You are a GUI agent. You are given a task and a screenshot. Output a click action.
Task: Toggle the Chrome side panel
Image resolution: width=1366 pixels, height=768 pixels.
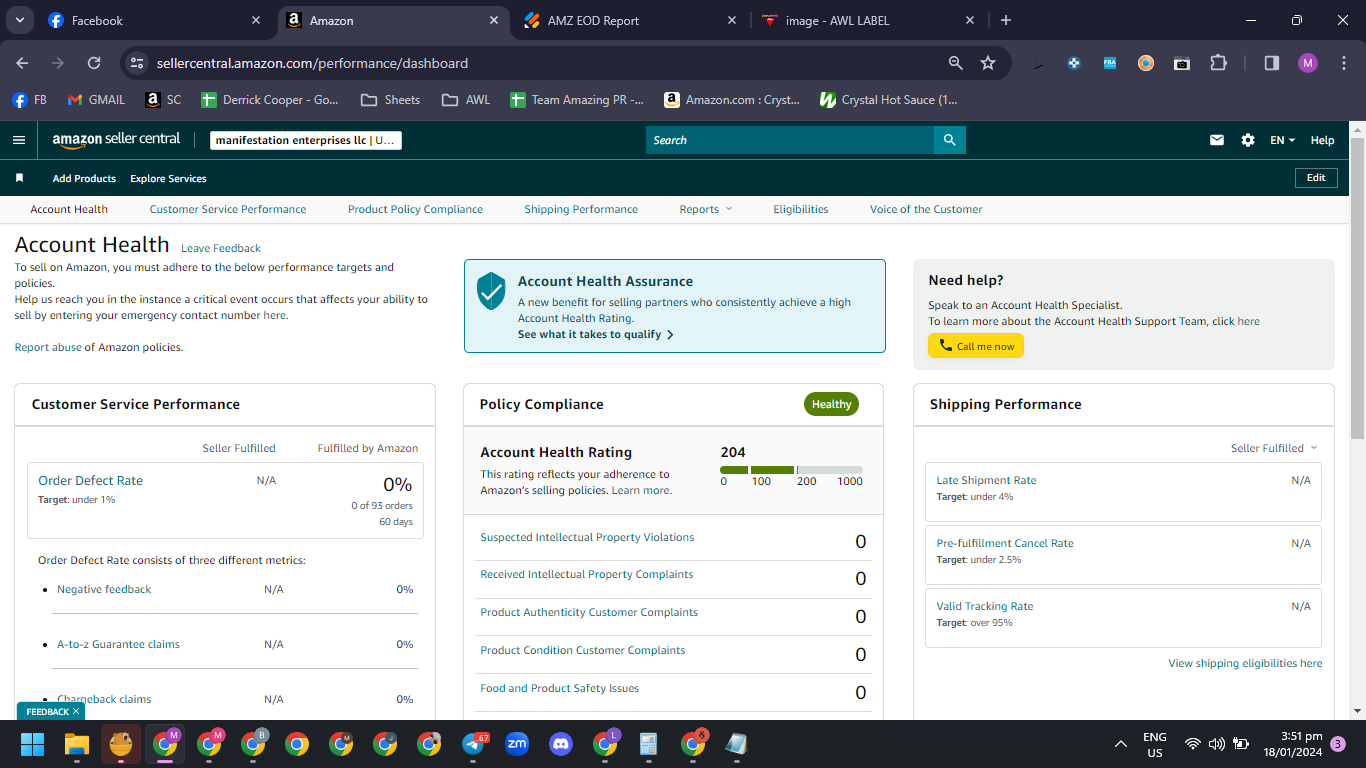1272,63
